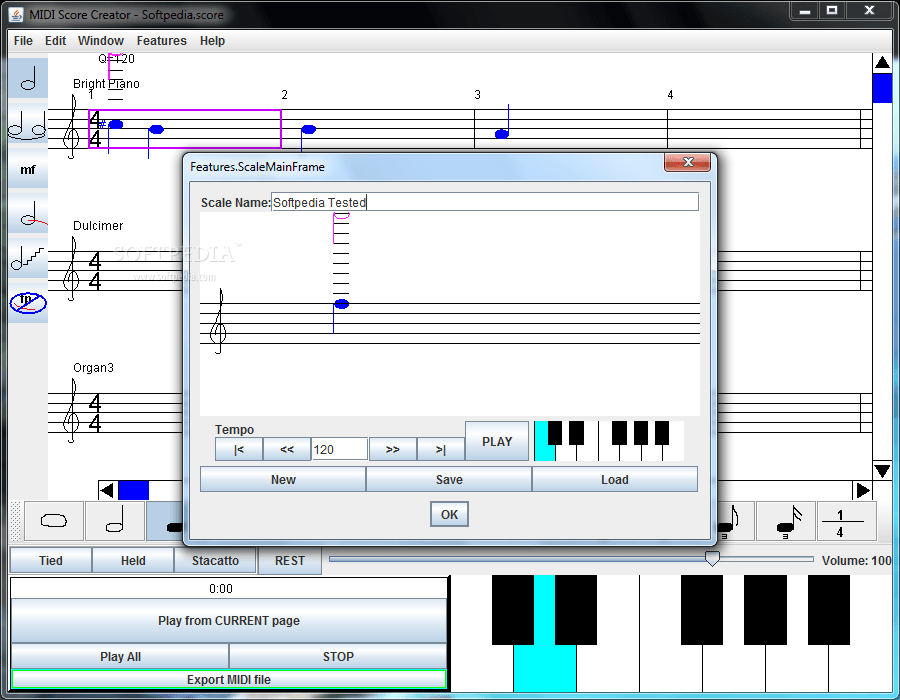
Task: Enable Stacatto articulation
Action: [x=215, y=561]
